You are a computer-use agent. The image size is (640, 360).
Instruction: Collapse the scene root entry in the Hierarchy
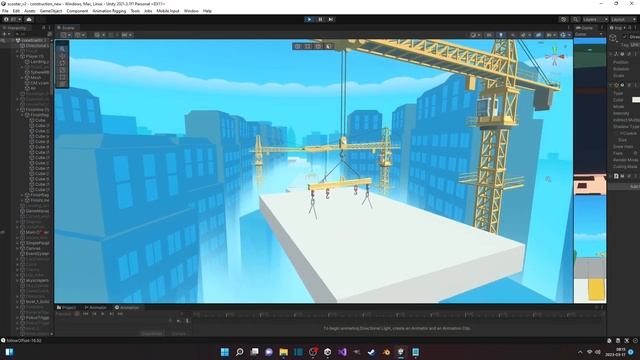click(x=13, y=40)
